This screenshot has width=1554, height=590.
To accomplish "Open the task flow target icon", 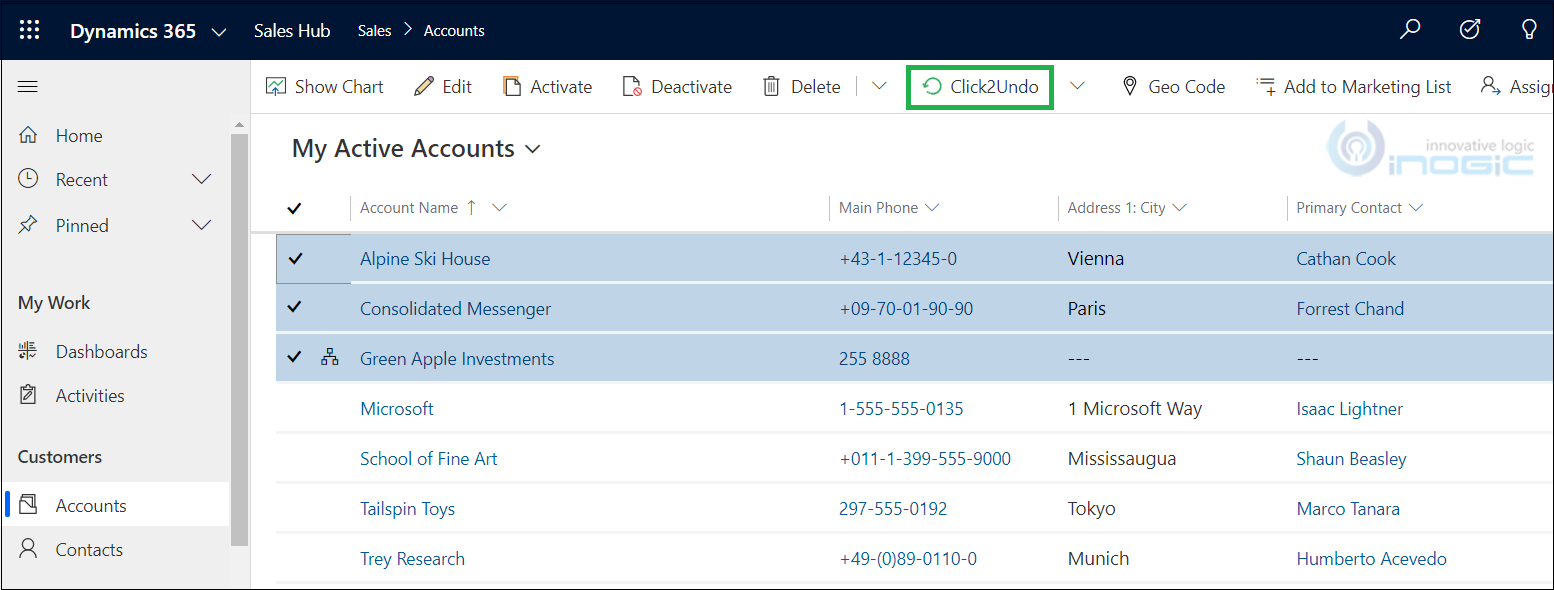I will click(x=1469, y=30).
